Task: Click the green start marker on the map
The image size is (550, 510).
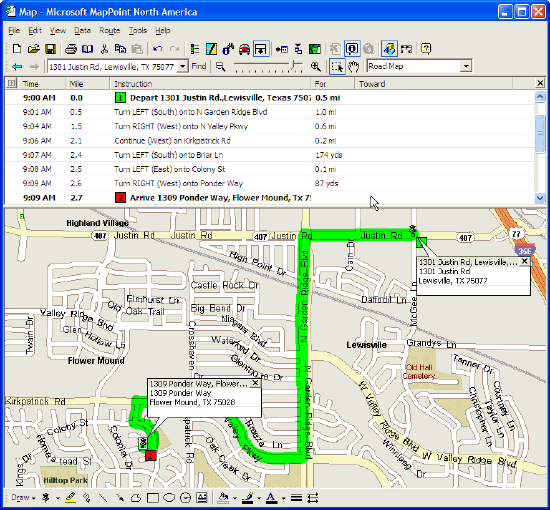Action: 422,243
